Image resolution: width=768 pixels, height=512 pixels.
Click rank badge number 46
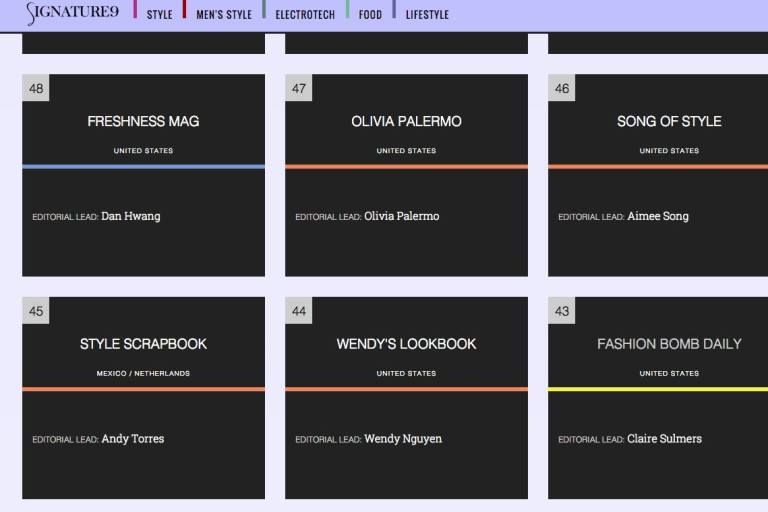pos(562,88)
